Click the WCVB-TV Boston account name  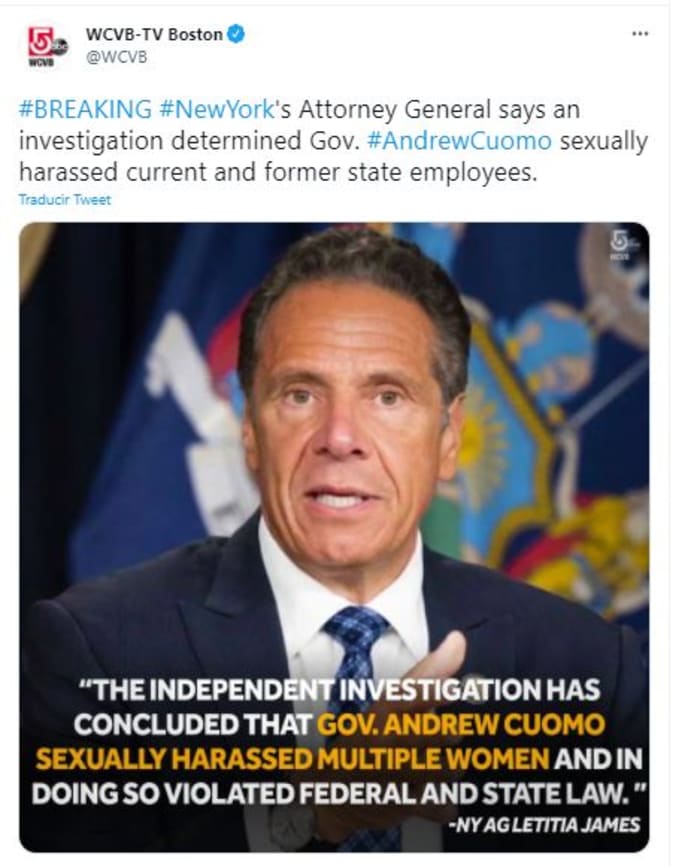coord(154,34)
